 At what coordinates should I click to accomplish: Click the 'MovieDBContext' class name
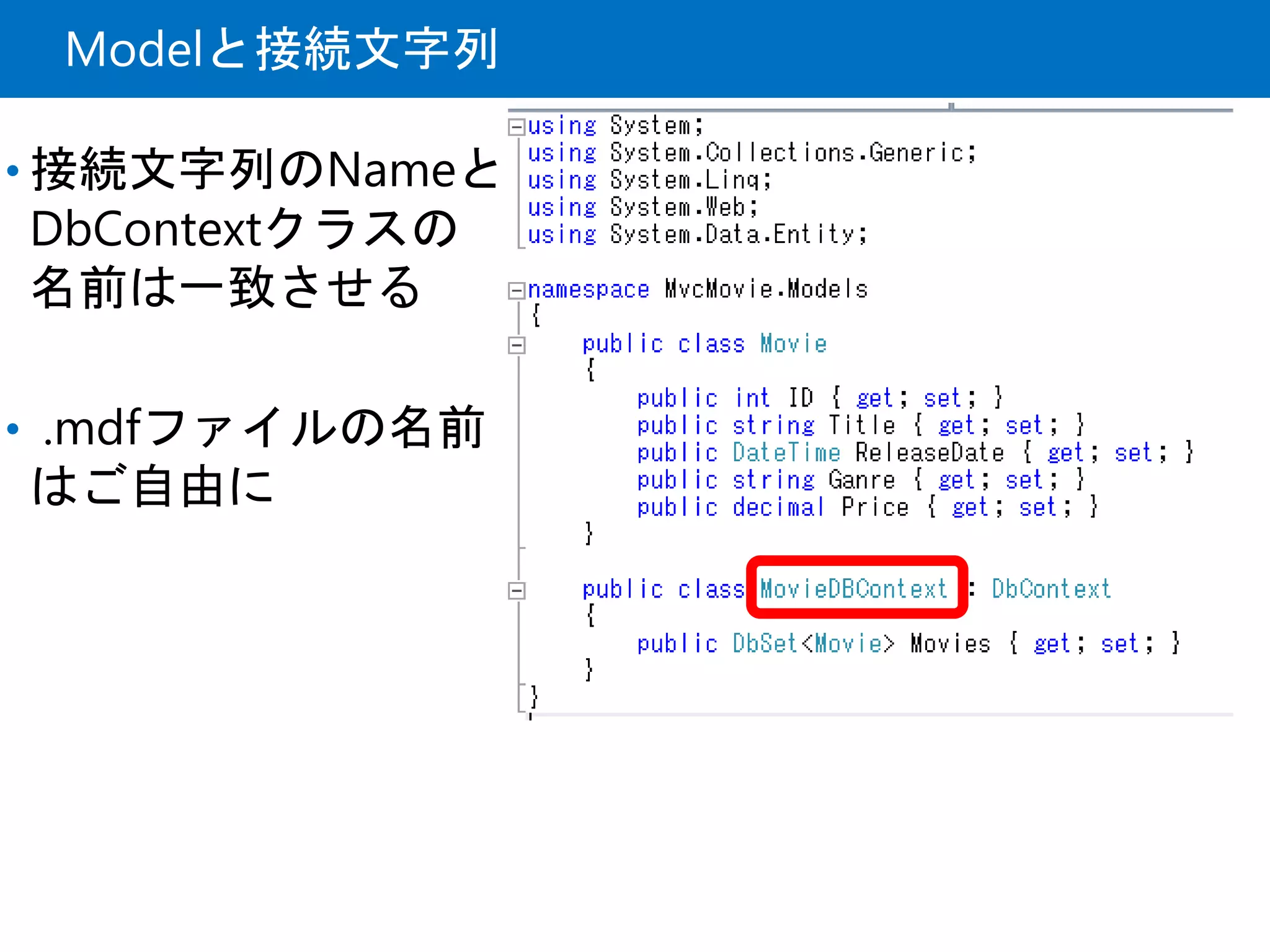[854, 589]
